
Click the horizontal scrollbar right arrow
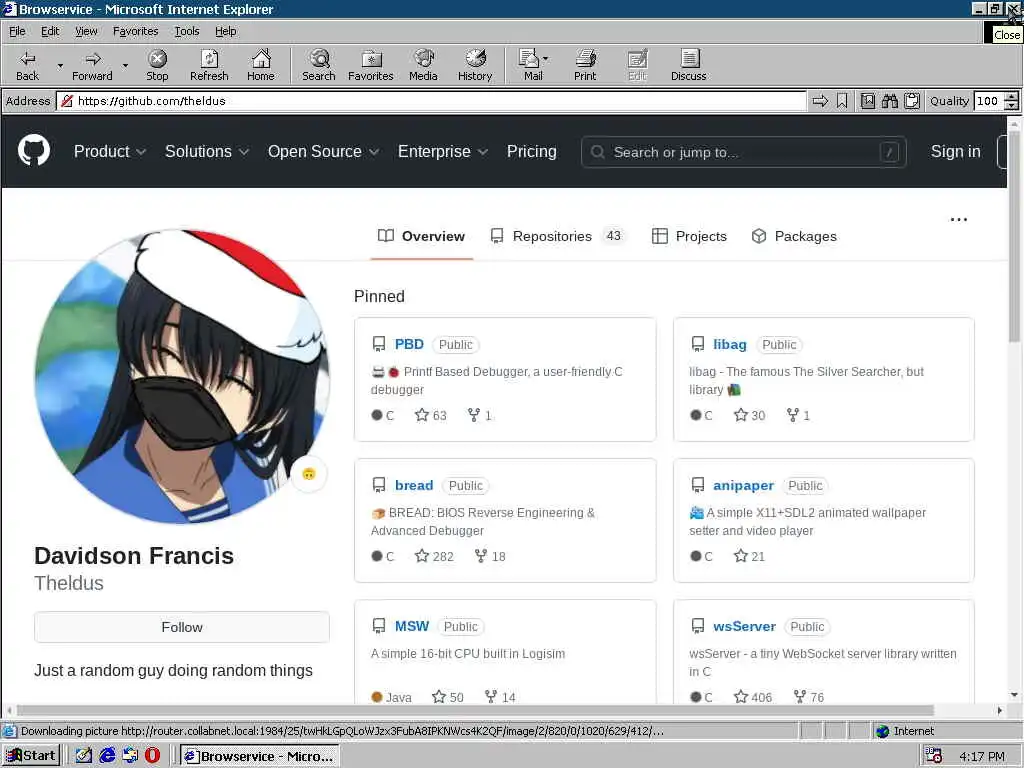click(x=1000, y=710)
